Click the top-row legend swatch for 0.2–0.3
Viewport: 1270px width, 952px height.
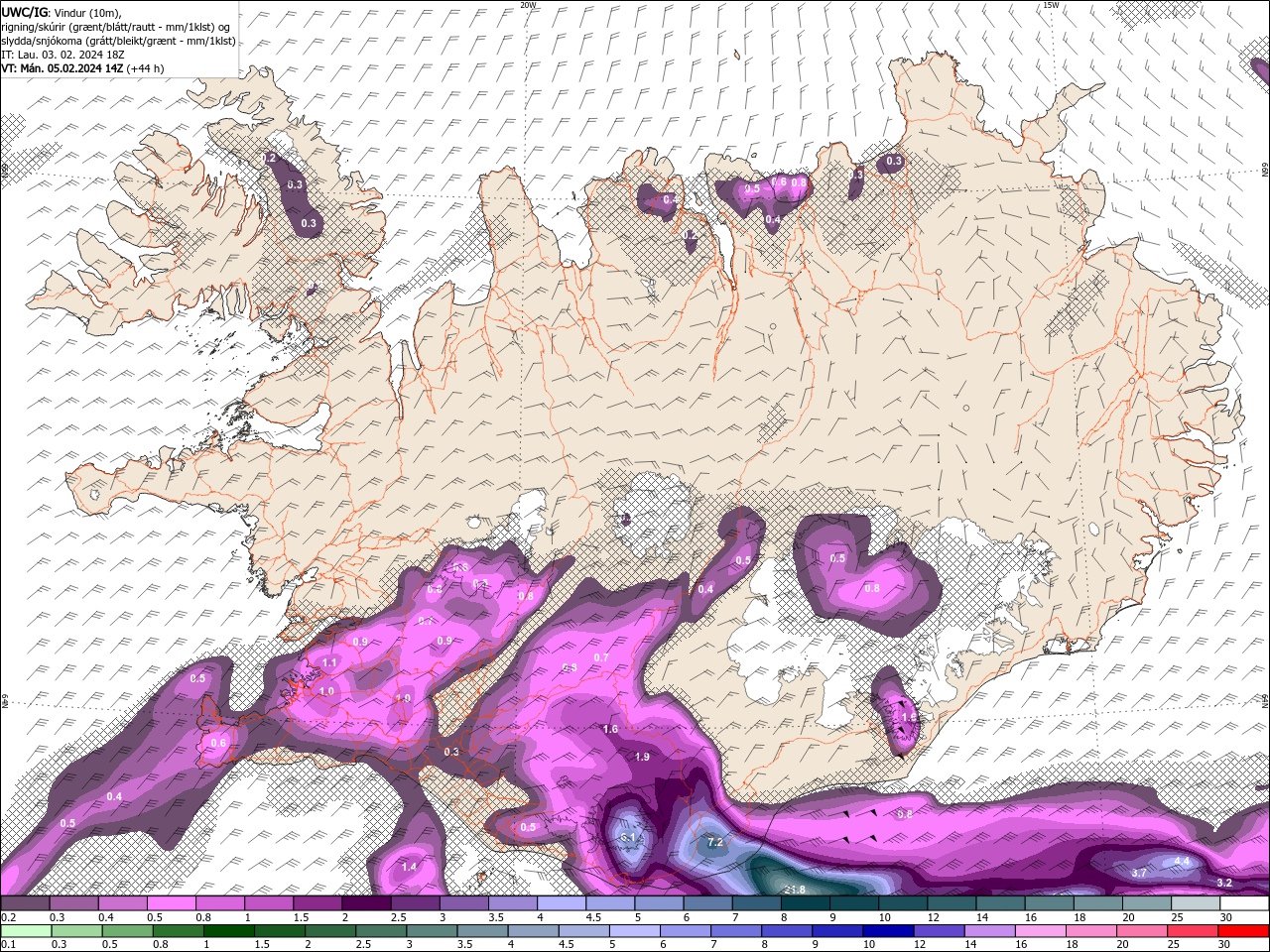[25, 903]
